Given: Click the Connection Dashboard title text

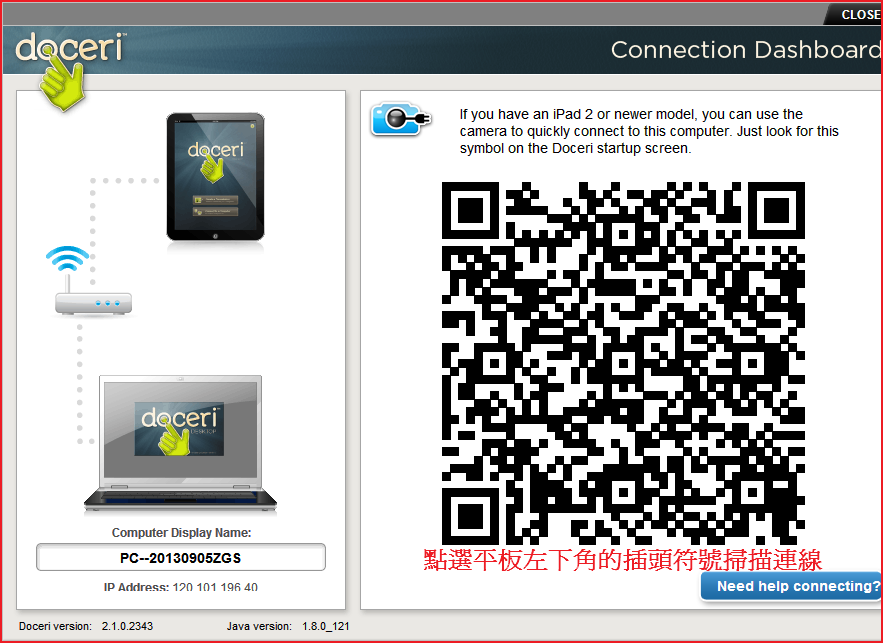Looking at the screenshot, I should click(x=746, y=50).
